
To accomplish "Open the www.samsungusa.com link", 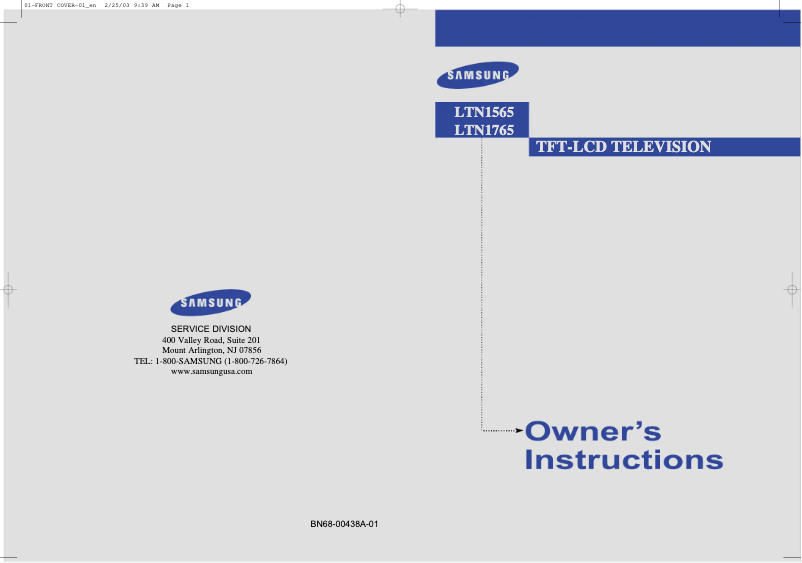I will [x=211, y=371].
